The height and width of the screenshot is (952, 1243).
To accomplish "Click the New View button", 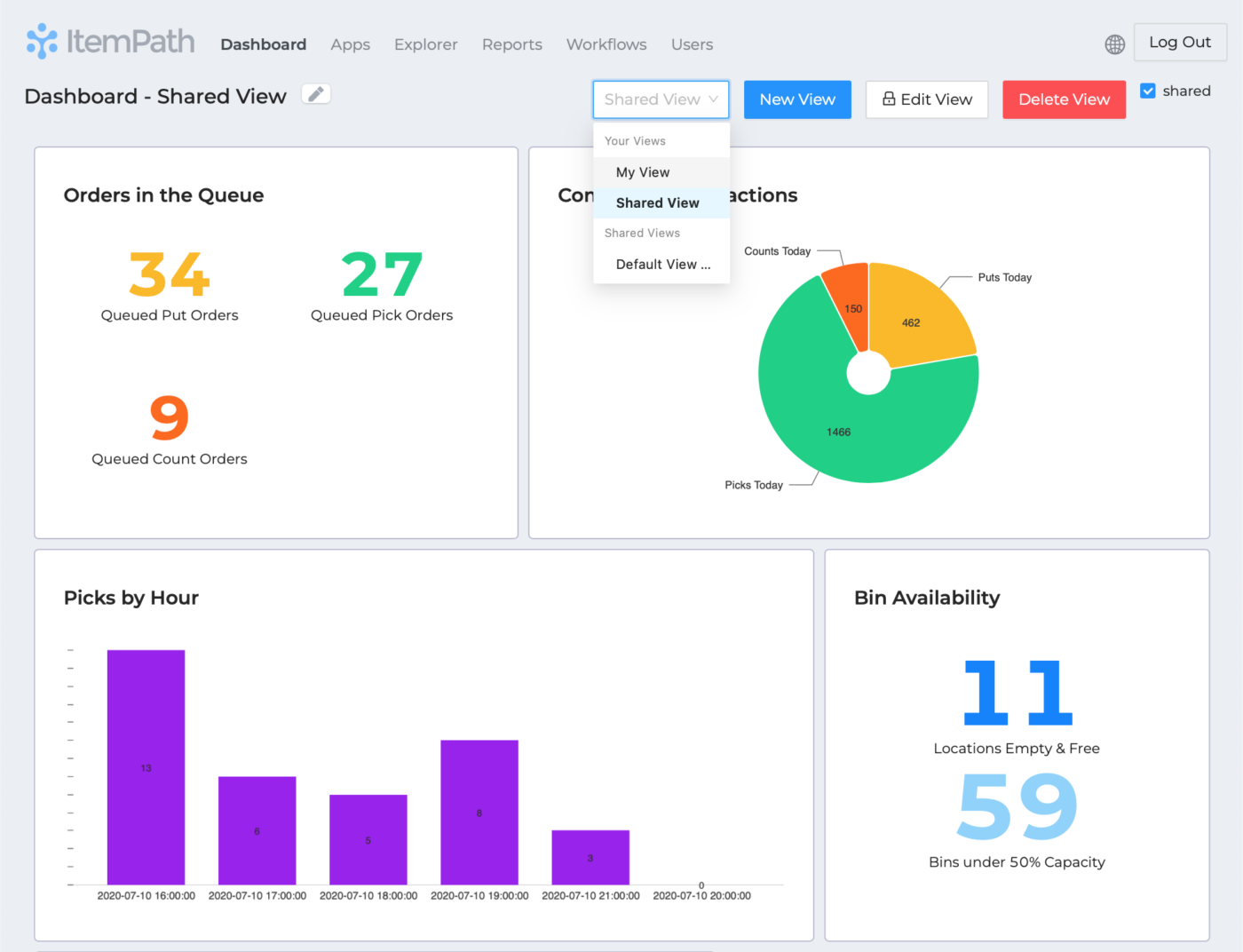I will point(796,99).
